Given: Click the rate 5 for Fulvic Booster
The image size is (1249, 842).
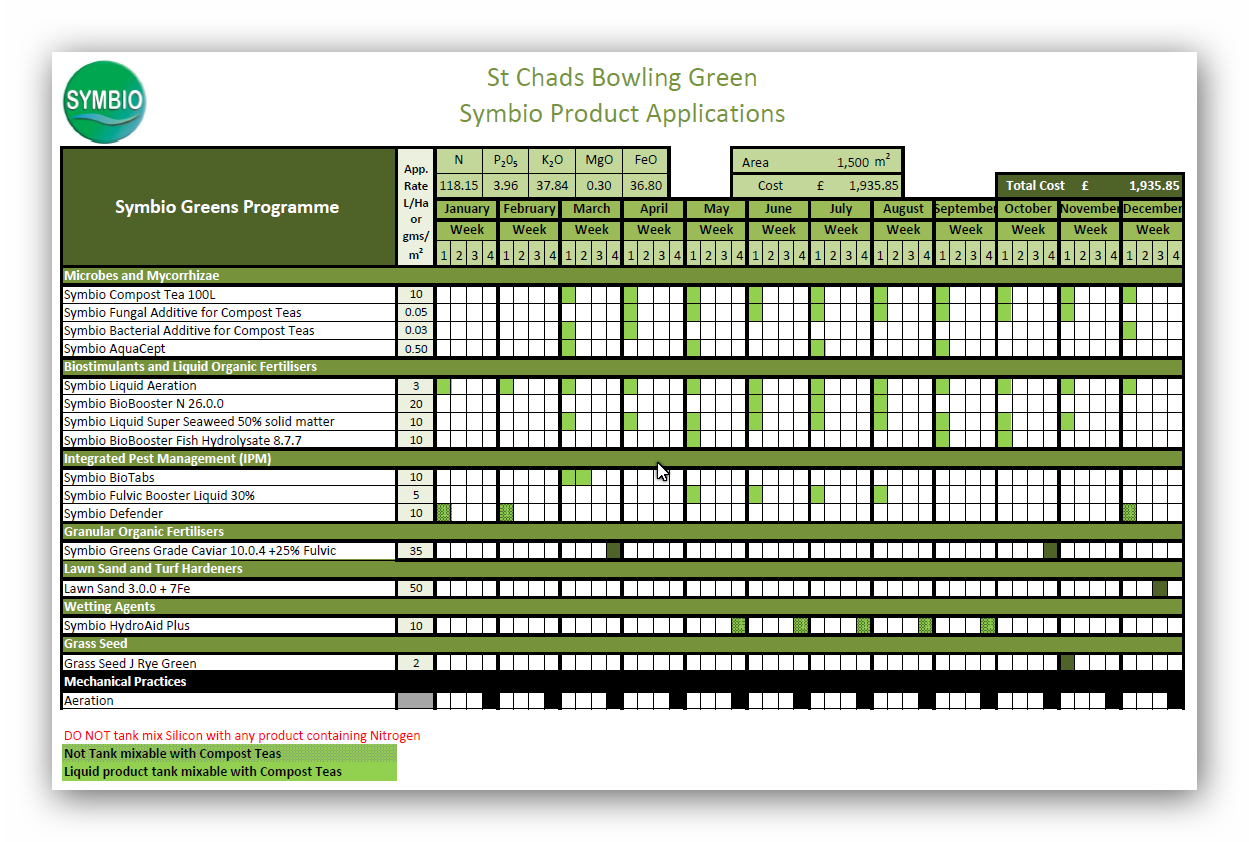Looking at the screenshot, I should [x=416, y=496].
